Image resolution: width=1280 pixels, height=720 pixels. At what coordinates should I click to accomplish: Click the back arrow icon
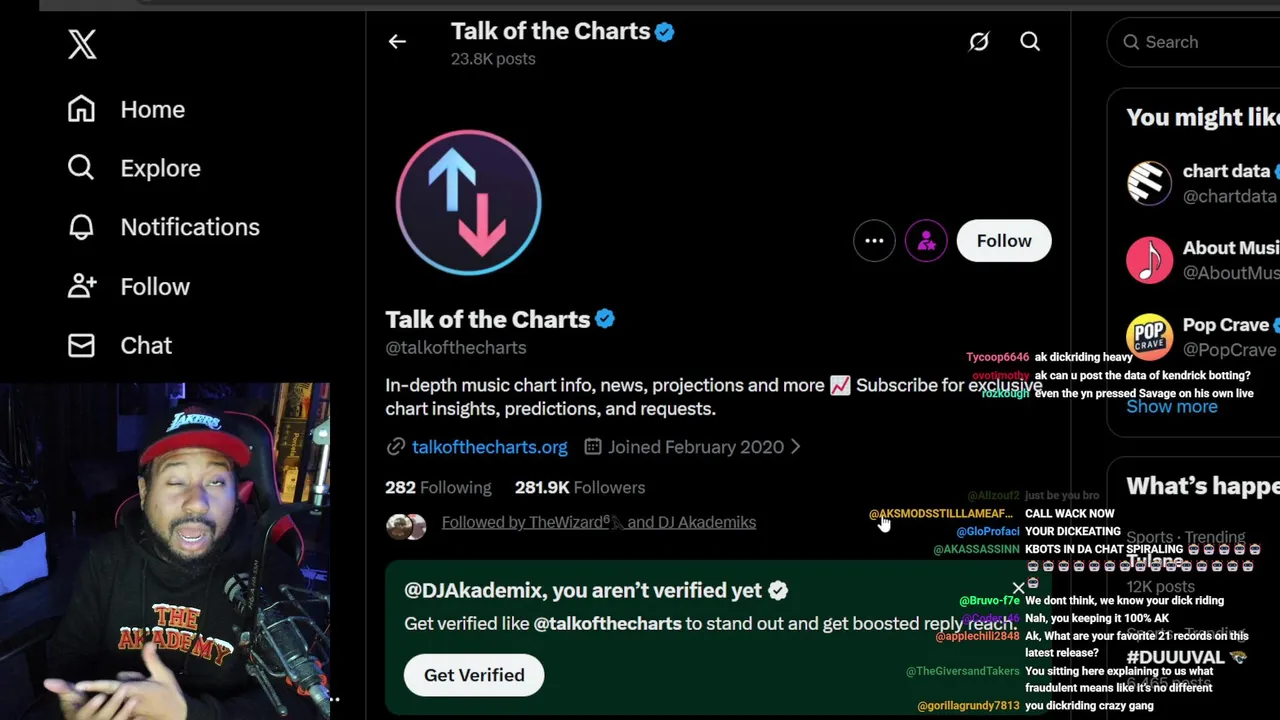(x=397, y=42)
